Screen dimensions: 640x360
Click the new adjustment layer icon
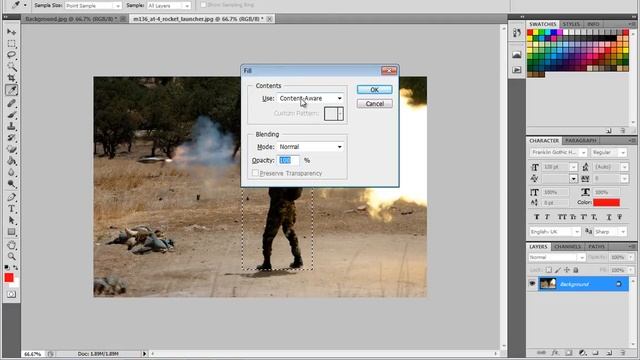point(582,352)
